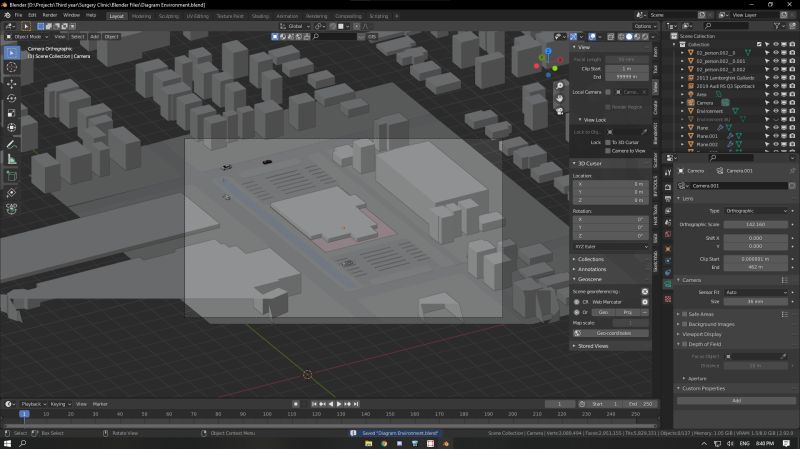
Task: Toggle X-ray view icon
Action: tap(611, 37)
